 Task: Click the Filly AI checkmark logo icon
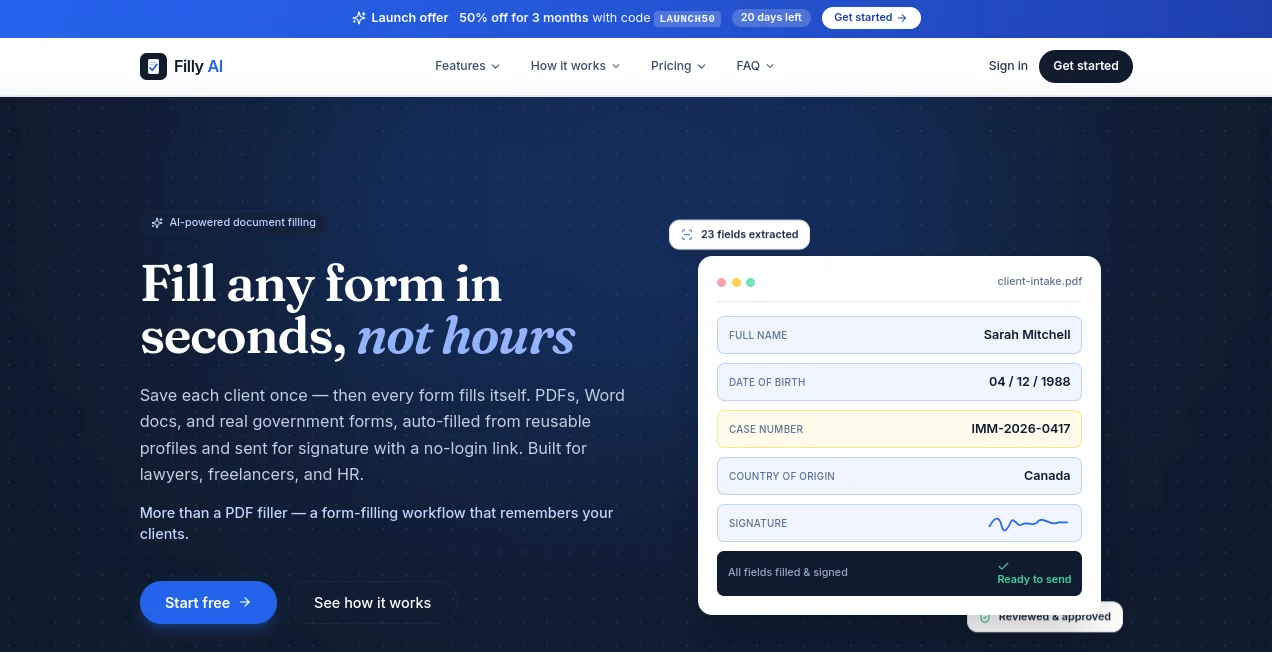coord(153,66)
